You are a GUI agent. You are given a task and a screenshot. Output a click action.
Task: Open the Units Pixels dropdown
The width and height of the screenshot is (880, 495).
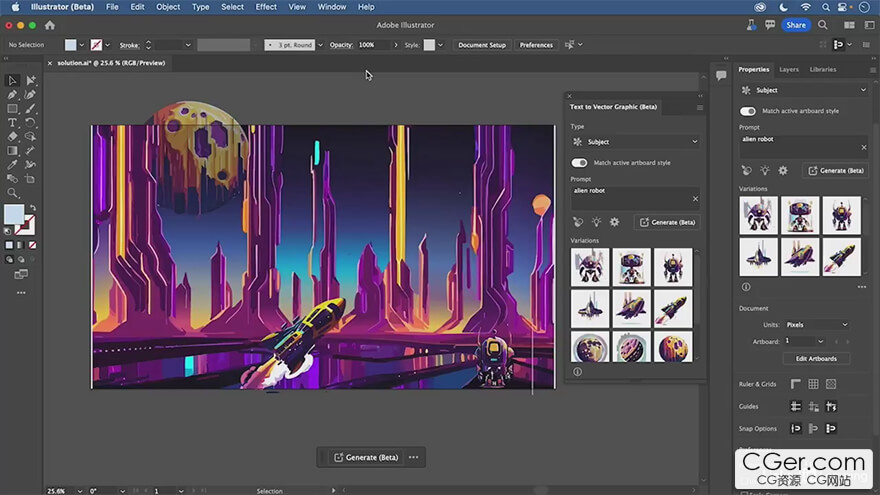pos(817,325)
